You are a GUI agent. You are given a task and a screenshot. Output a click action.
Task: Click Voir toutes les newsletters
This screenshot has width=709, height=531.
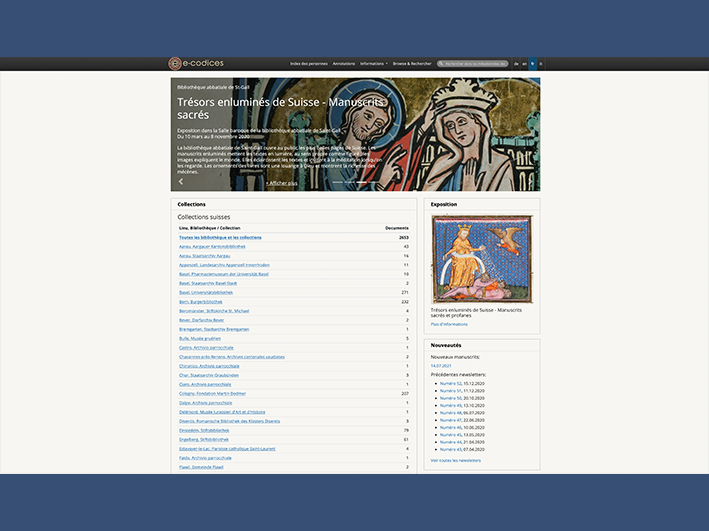click(456, 460)
